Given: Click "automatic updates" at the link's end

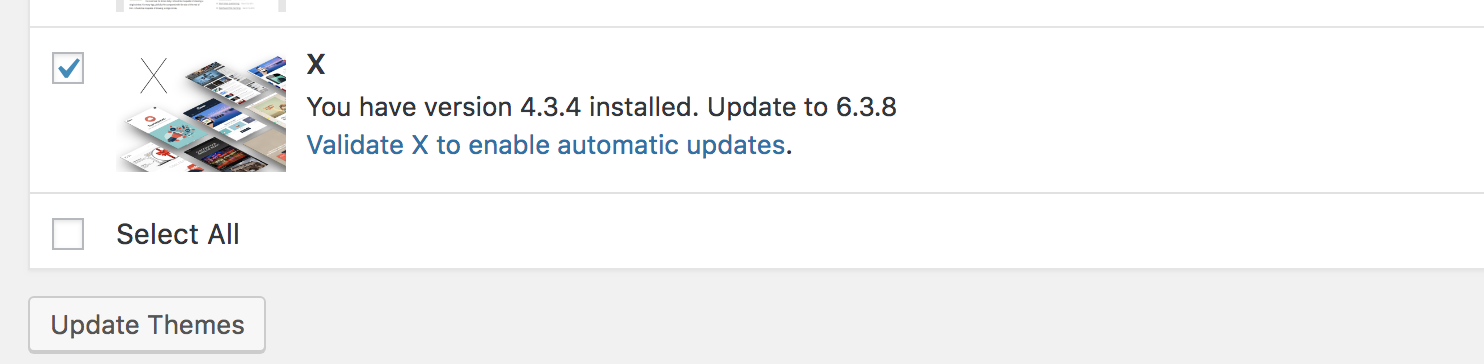Looking at the screenshot, I should [671, 145].
